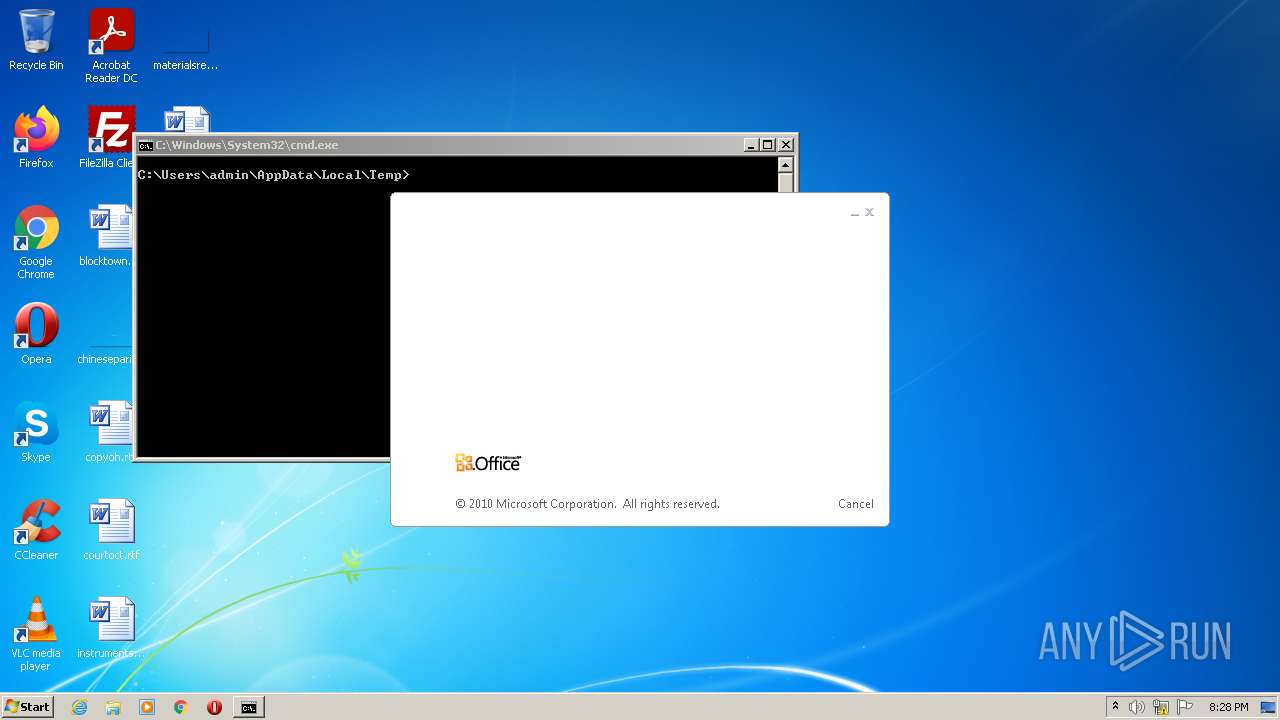The height and width of the screenshot is (720, 1280).
Task: Open volume control in system tray
Action: 1137,707
